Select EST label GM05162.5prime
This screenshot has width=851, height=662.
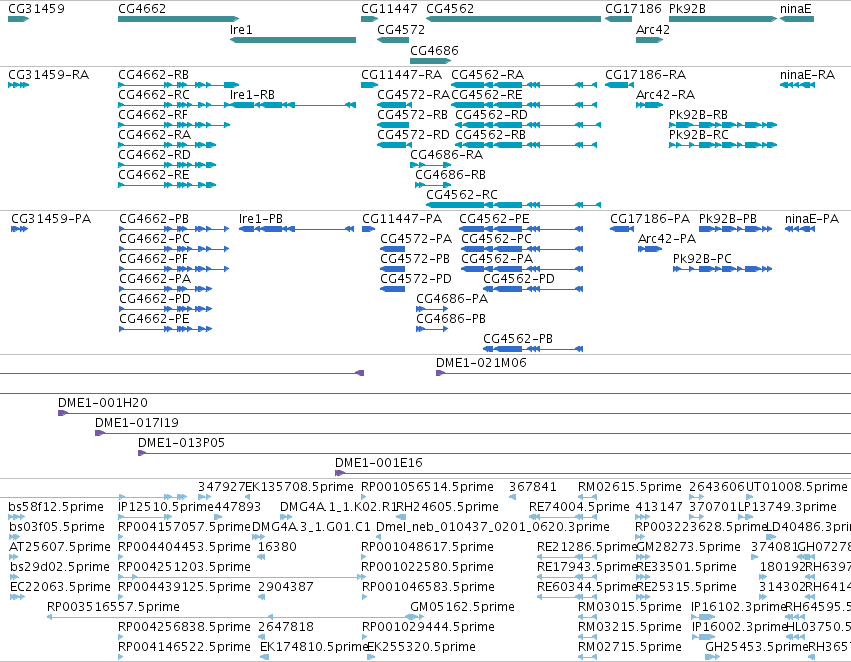click(x=462, y=607)
